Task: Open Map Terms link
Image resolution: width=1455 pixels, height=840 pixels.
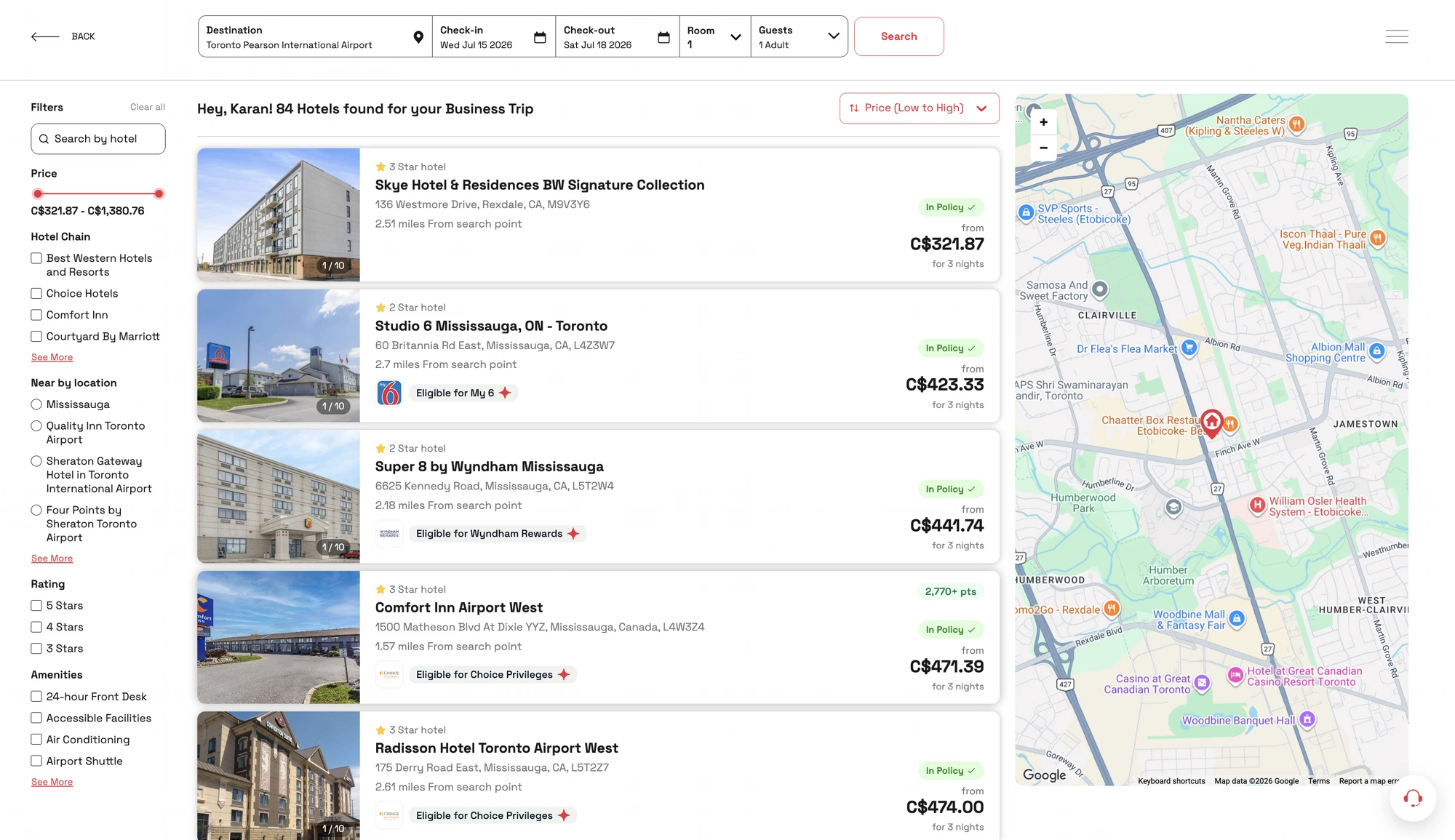Action: (x=1318, y=781)
